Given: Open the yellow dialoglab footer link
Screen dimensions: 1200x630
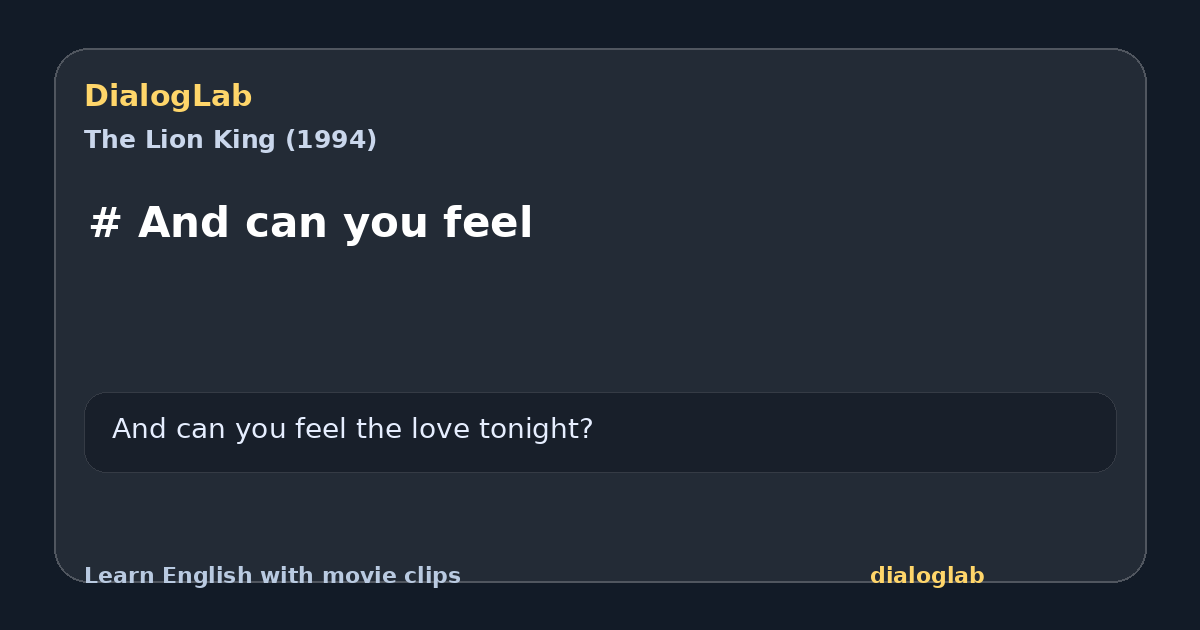Looking at the screenshot, I should (927, 576).
